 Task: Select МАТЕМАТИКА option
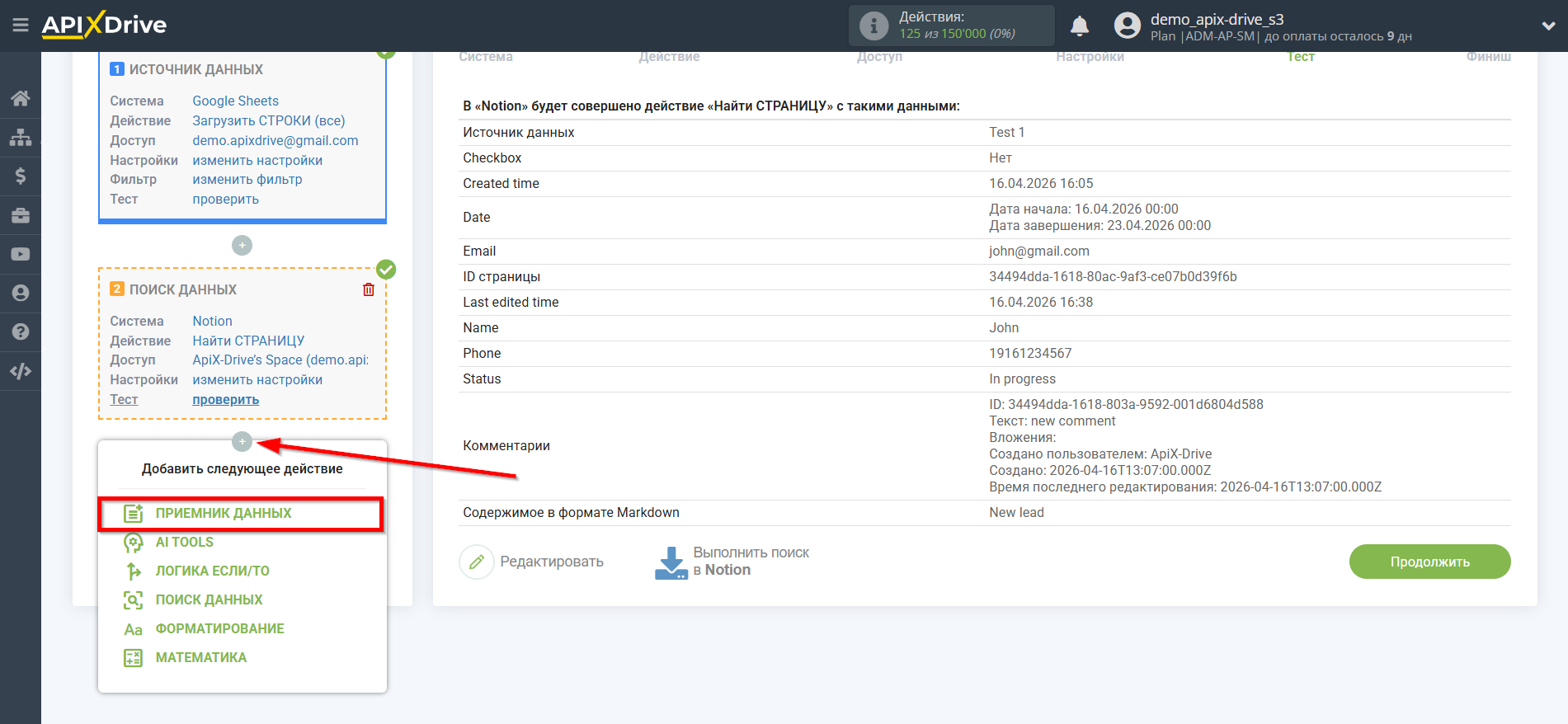tap(201, 657)
